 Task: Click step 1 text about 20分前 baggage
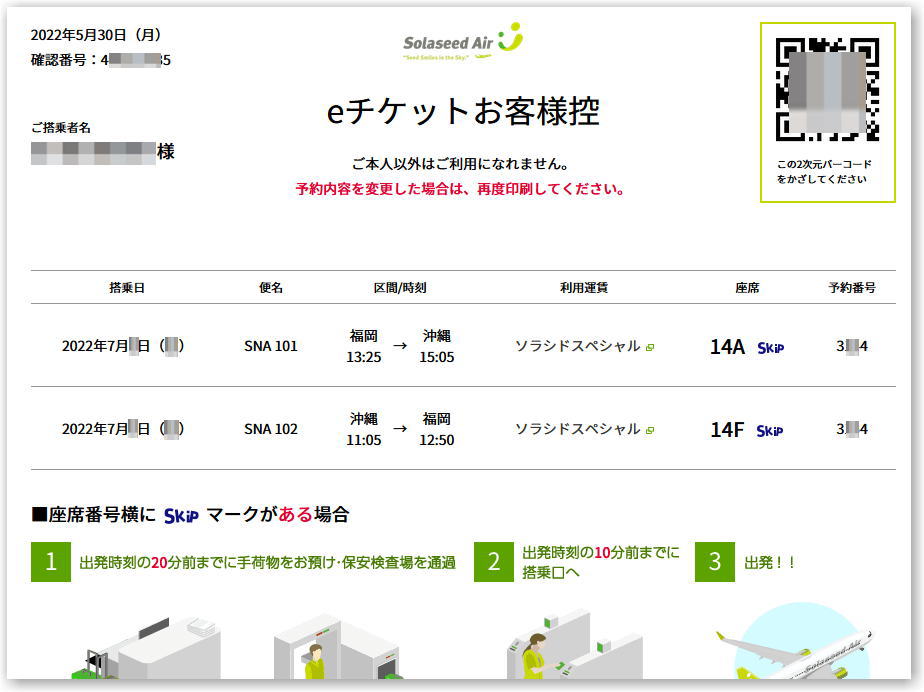[x=268, y=562]
